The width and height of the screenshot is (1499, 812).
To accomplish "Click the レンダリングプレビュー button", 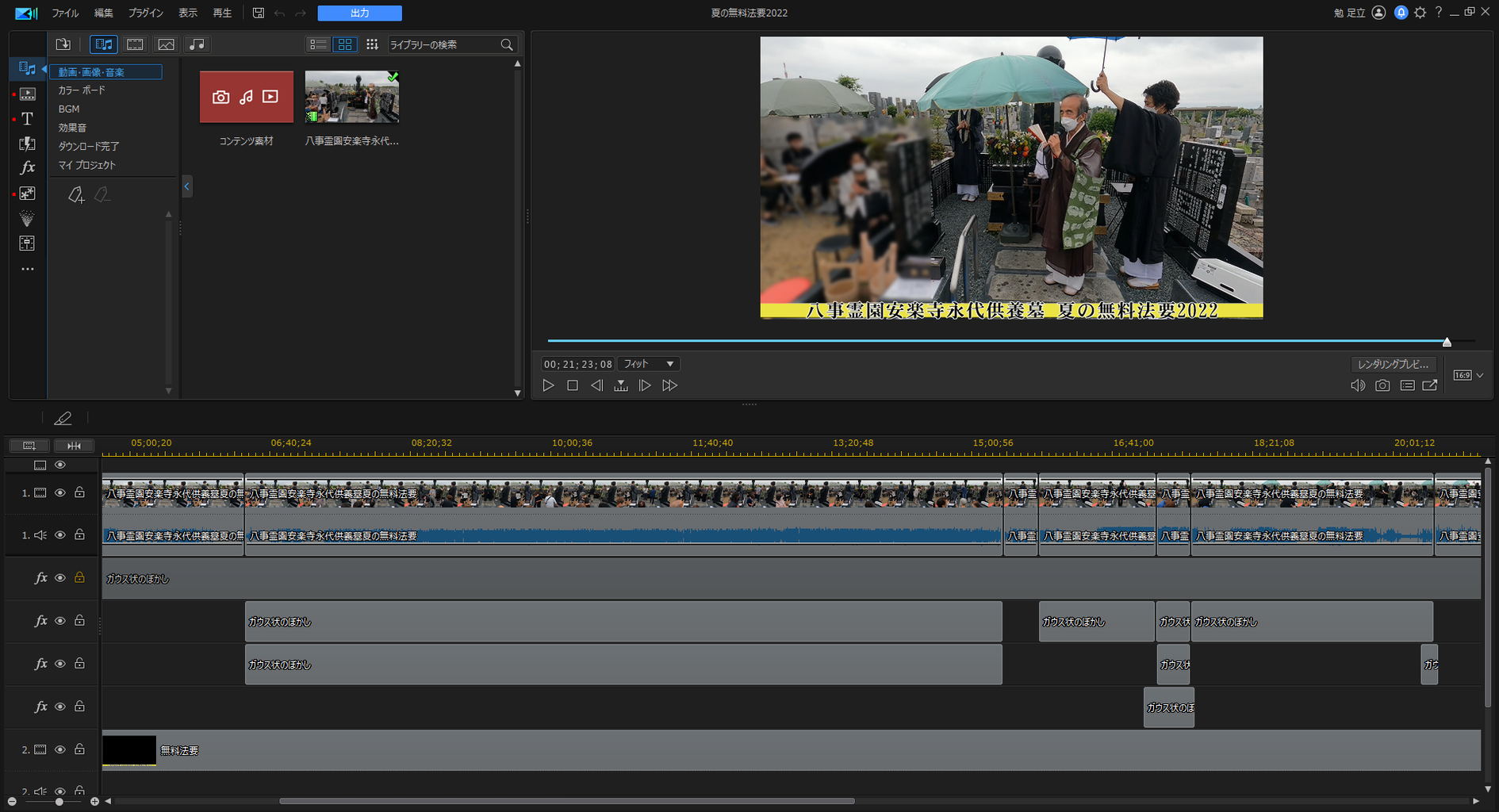I will [1394, 364].
